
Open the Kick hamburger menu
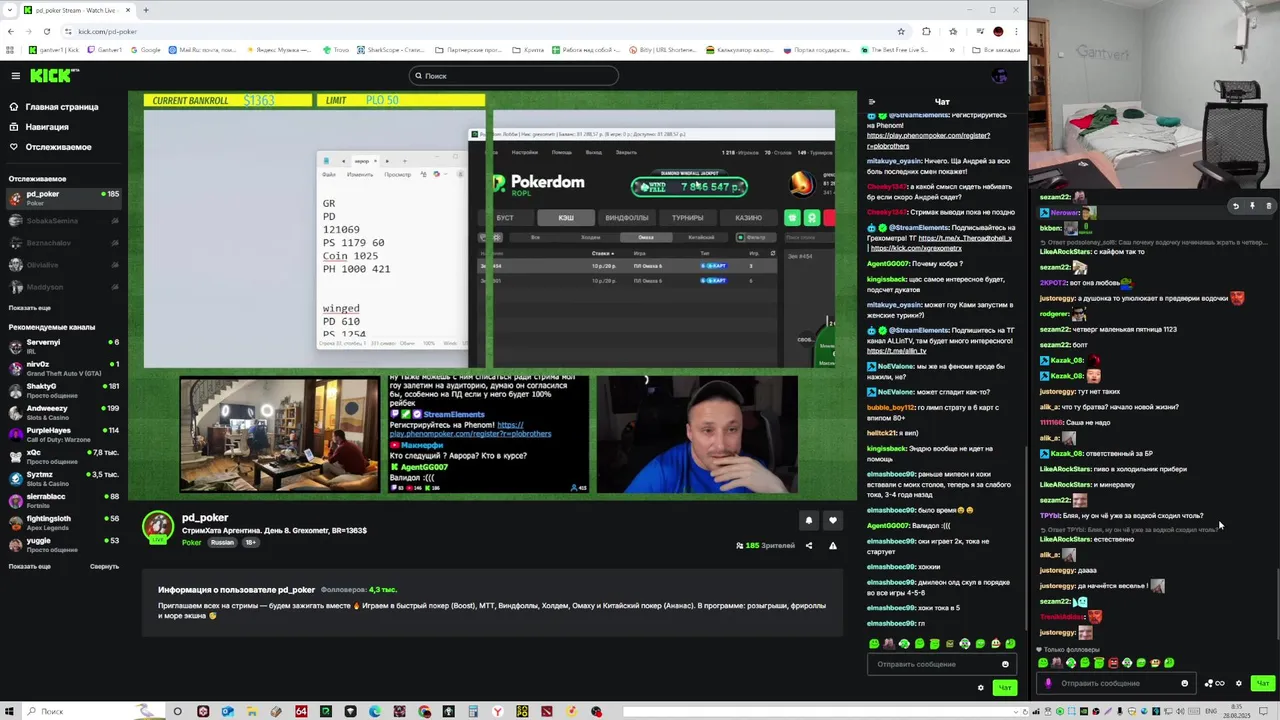(x=15, y=76)
